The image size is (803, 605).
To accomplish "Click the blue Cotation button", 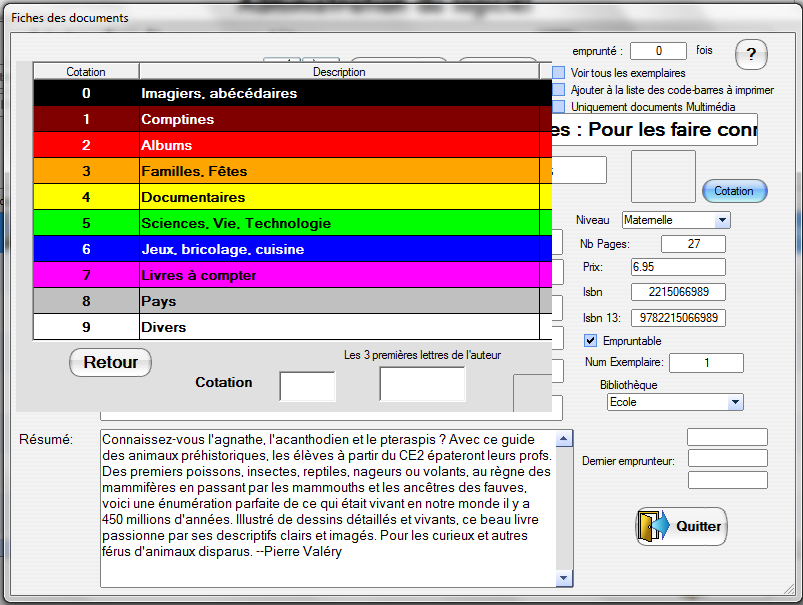I will click(x=734, y=191).
